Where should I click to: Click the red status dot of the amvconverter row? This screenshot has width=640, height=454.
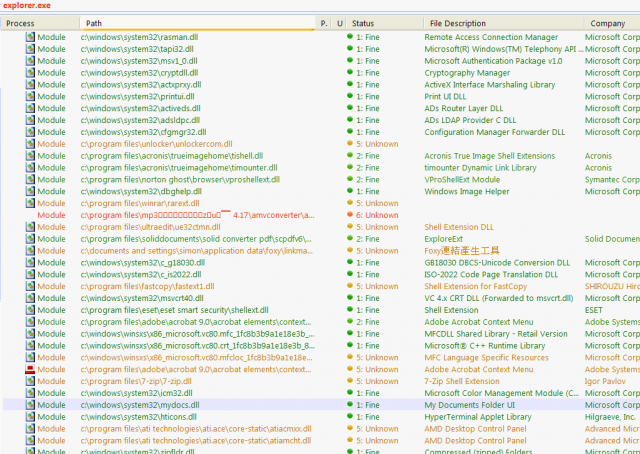(350, 214)
